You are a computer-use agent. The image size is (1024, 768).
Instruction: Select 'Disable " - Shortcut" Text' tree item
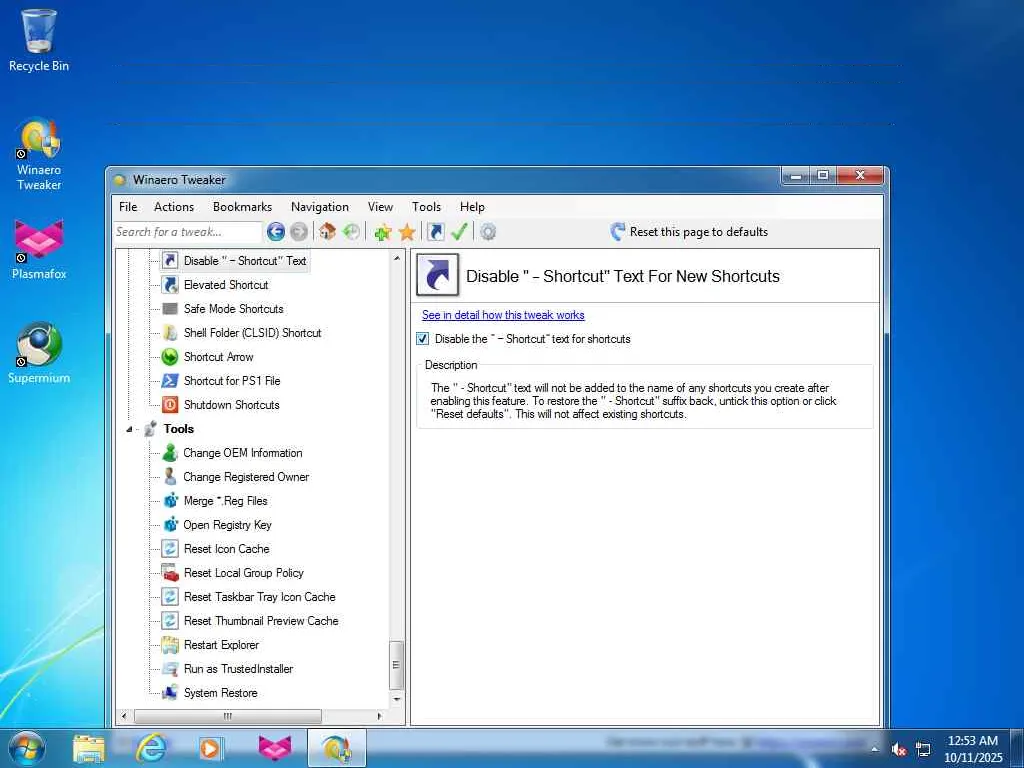[244, 261]
